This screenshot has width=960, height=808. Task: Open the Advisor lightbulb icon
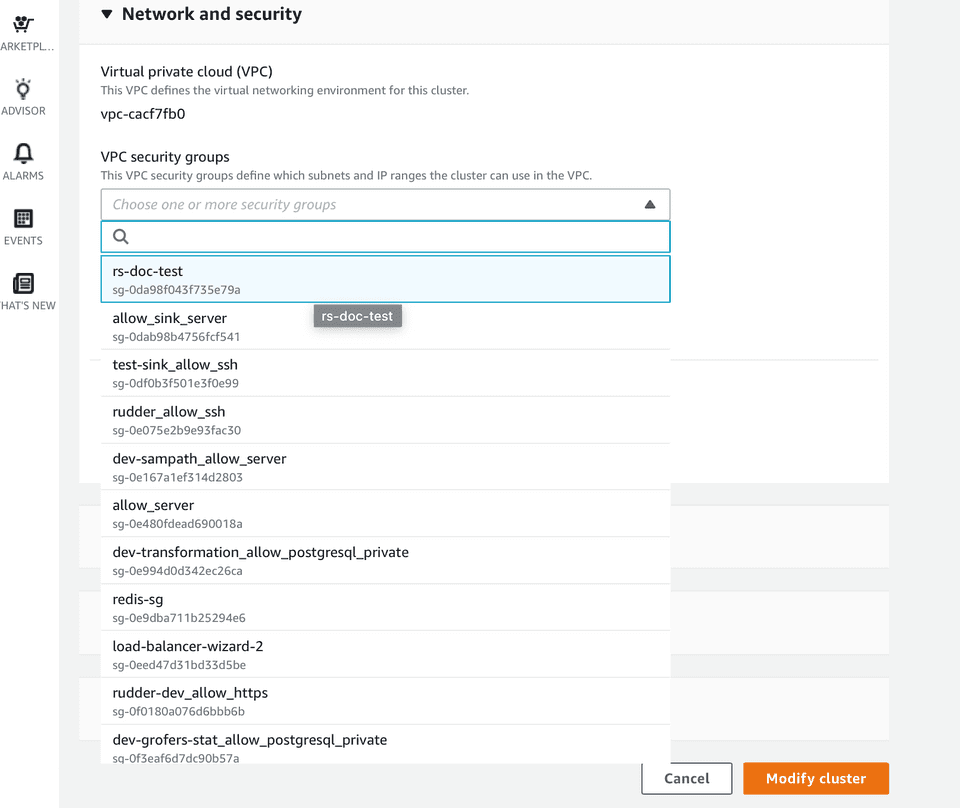tap(24, 90)
